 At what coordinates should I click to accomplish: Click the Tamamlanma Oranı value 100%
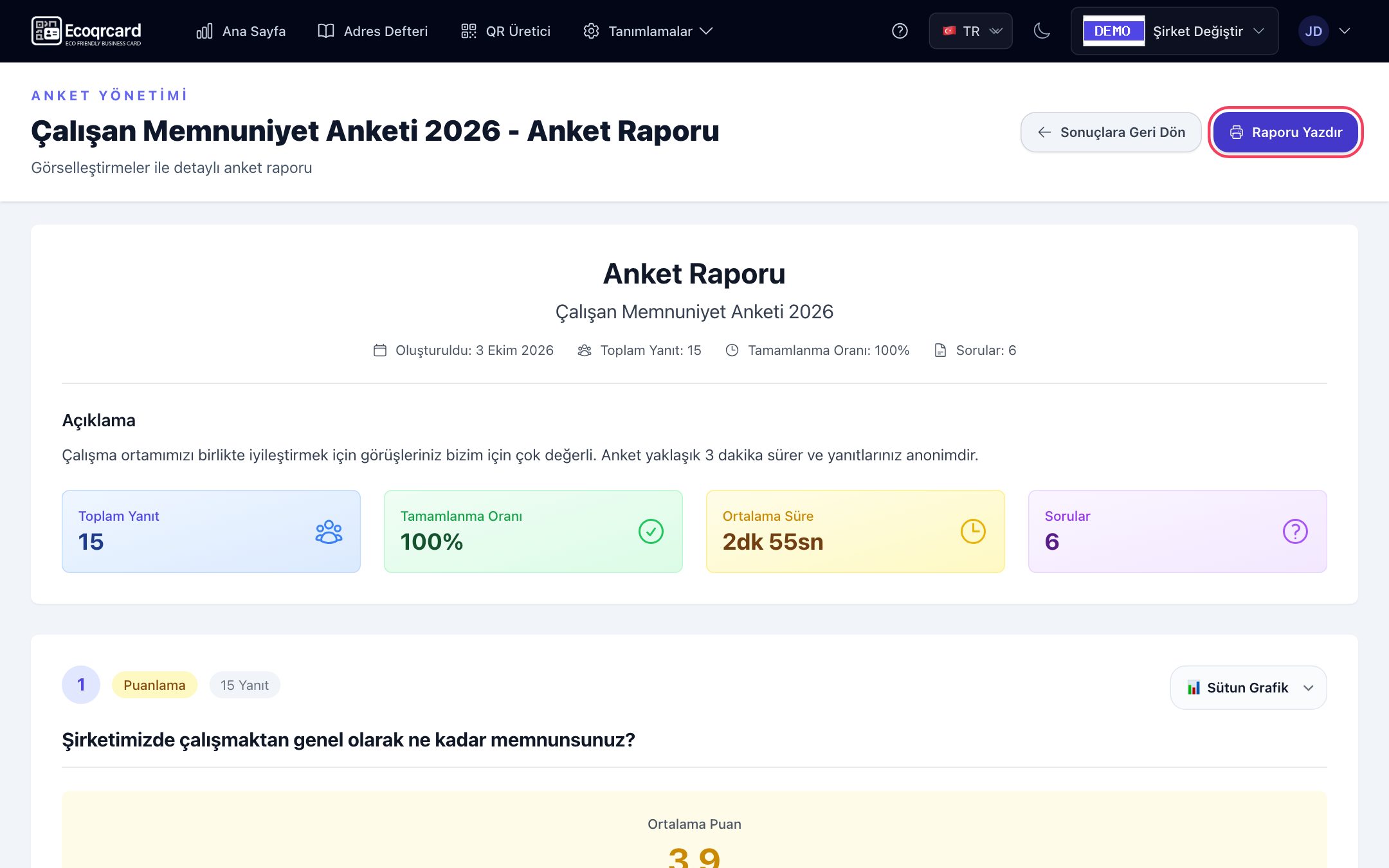click(x=431, y=542)
